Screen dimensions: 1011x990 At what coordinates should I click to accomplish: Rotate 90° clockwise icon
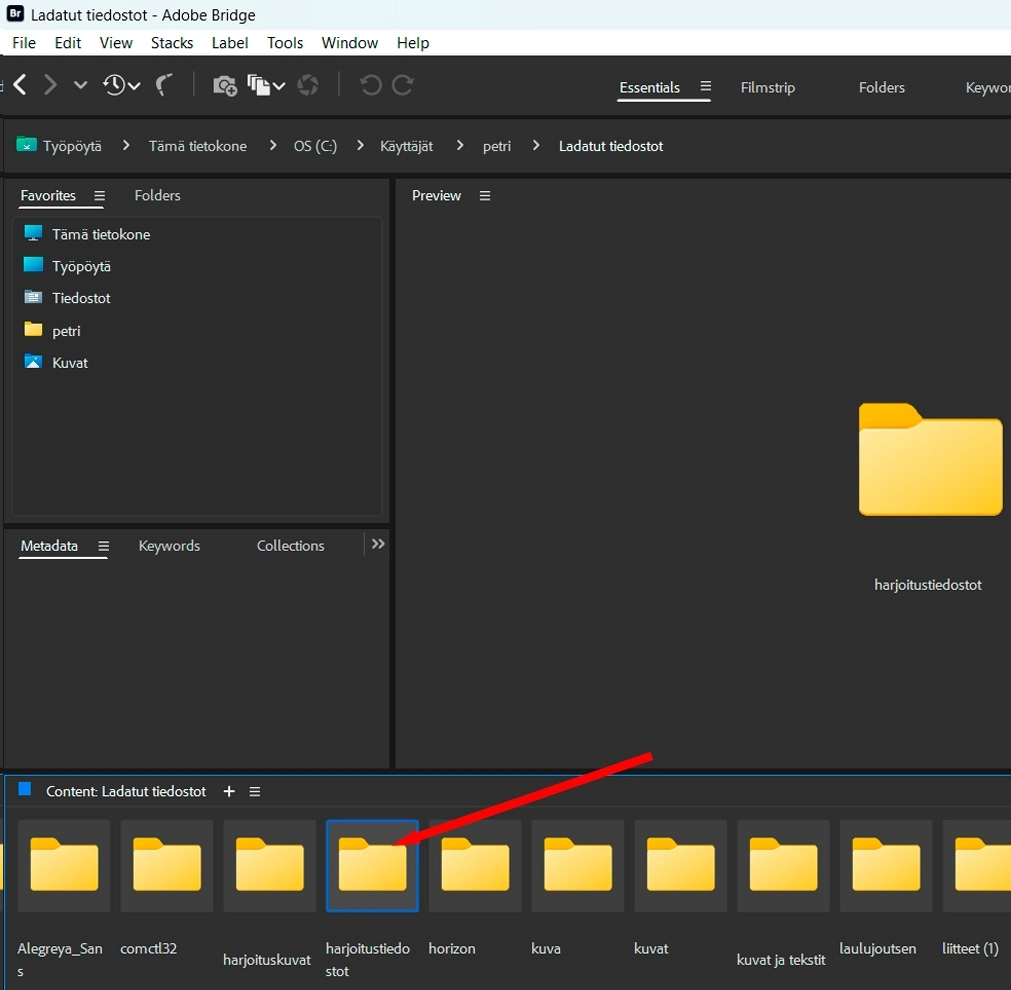[403, 86]
